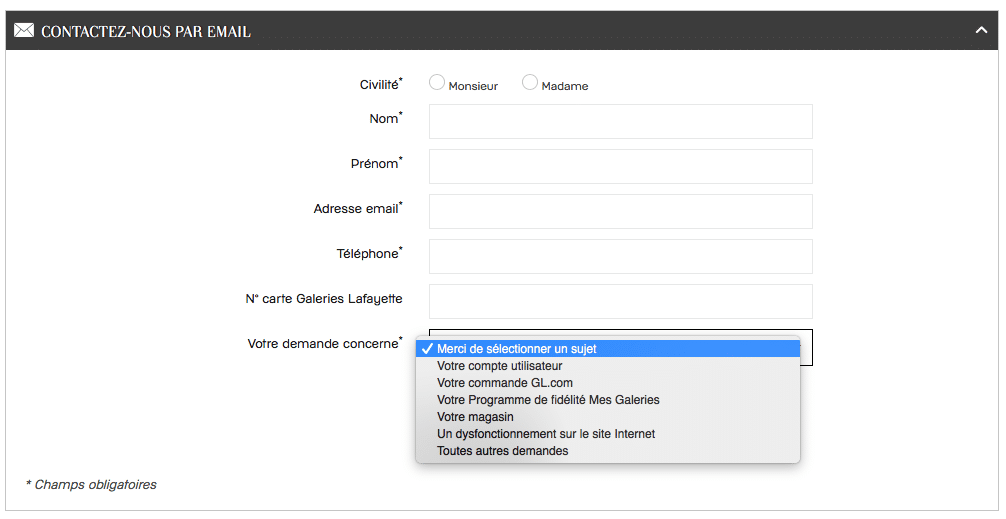Select the Monsieur radio button

point(437,83)
